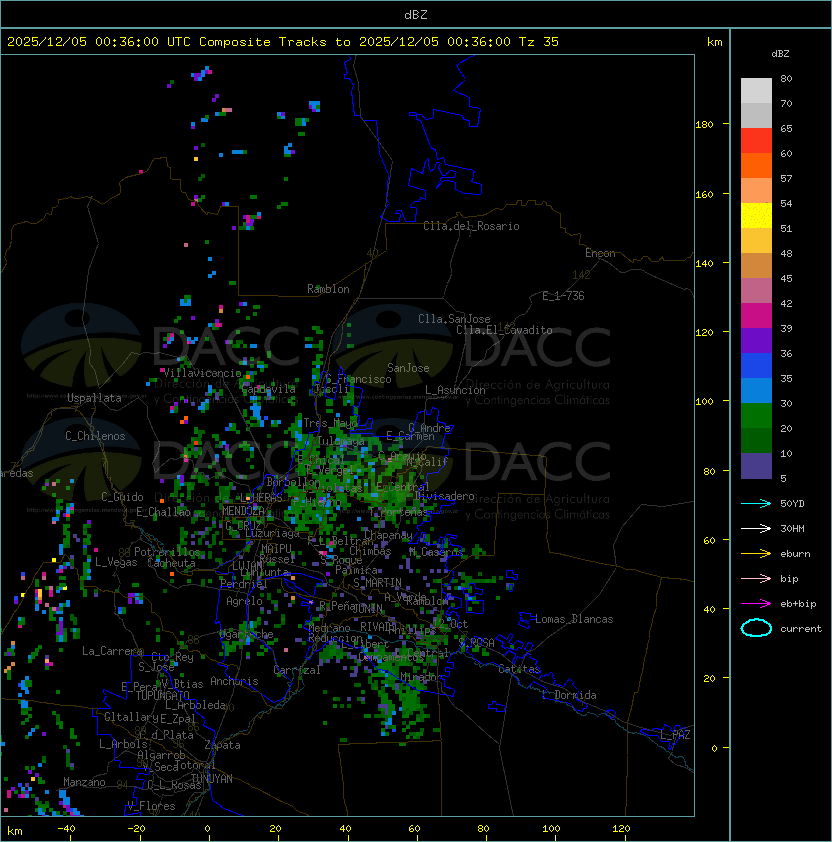Viewport: 832px width, 842px height.
Task: Click the cyan 50YD arrow legend icon
Action: 756,504
